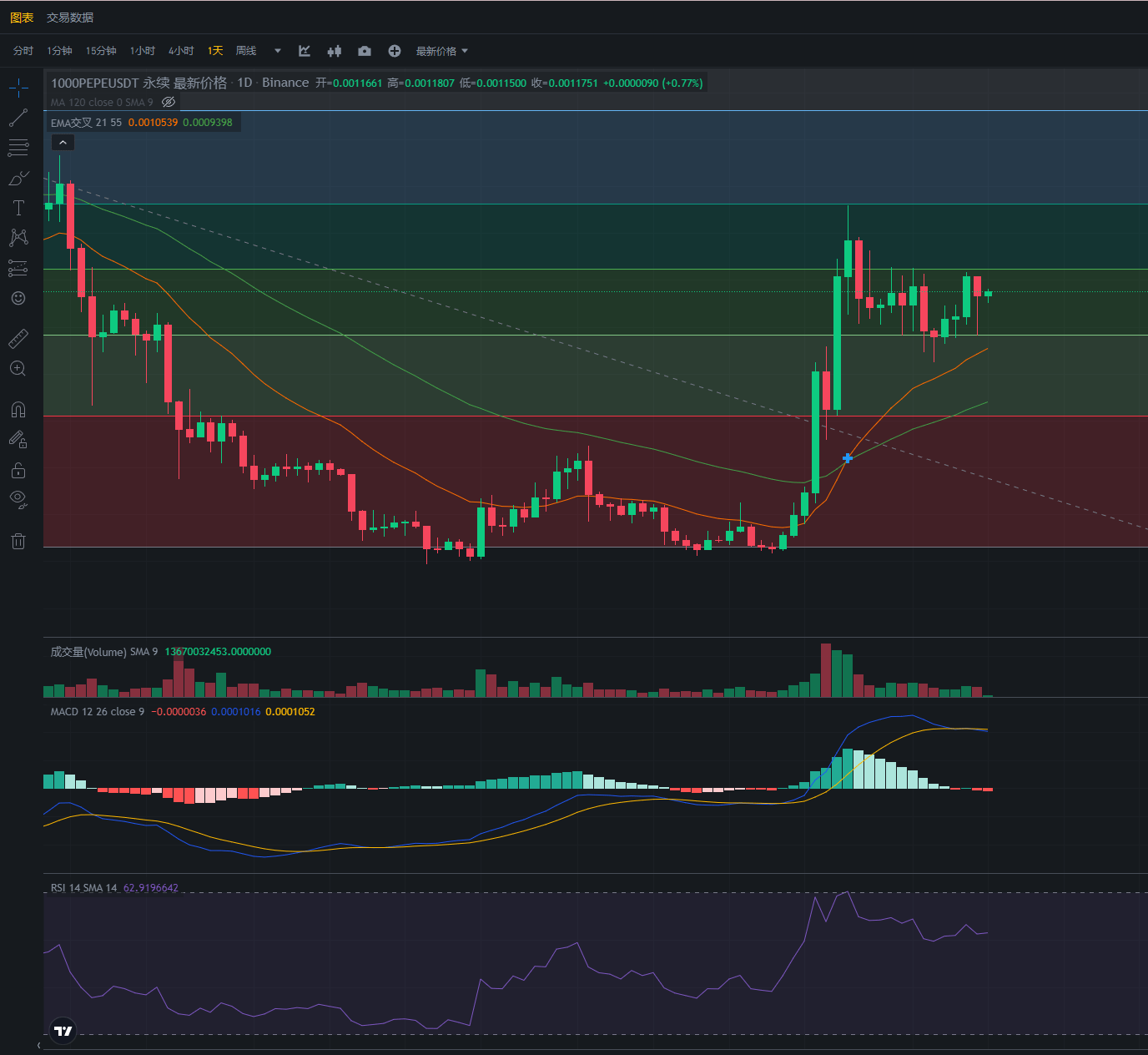Toggle lock all drawings padlock icon

(x=18, y=471)
